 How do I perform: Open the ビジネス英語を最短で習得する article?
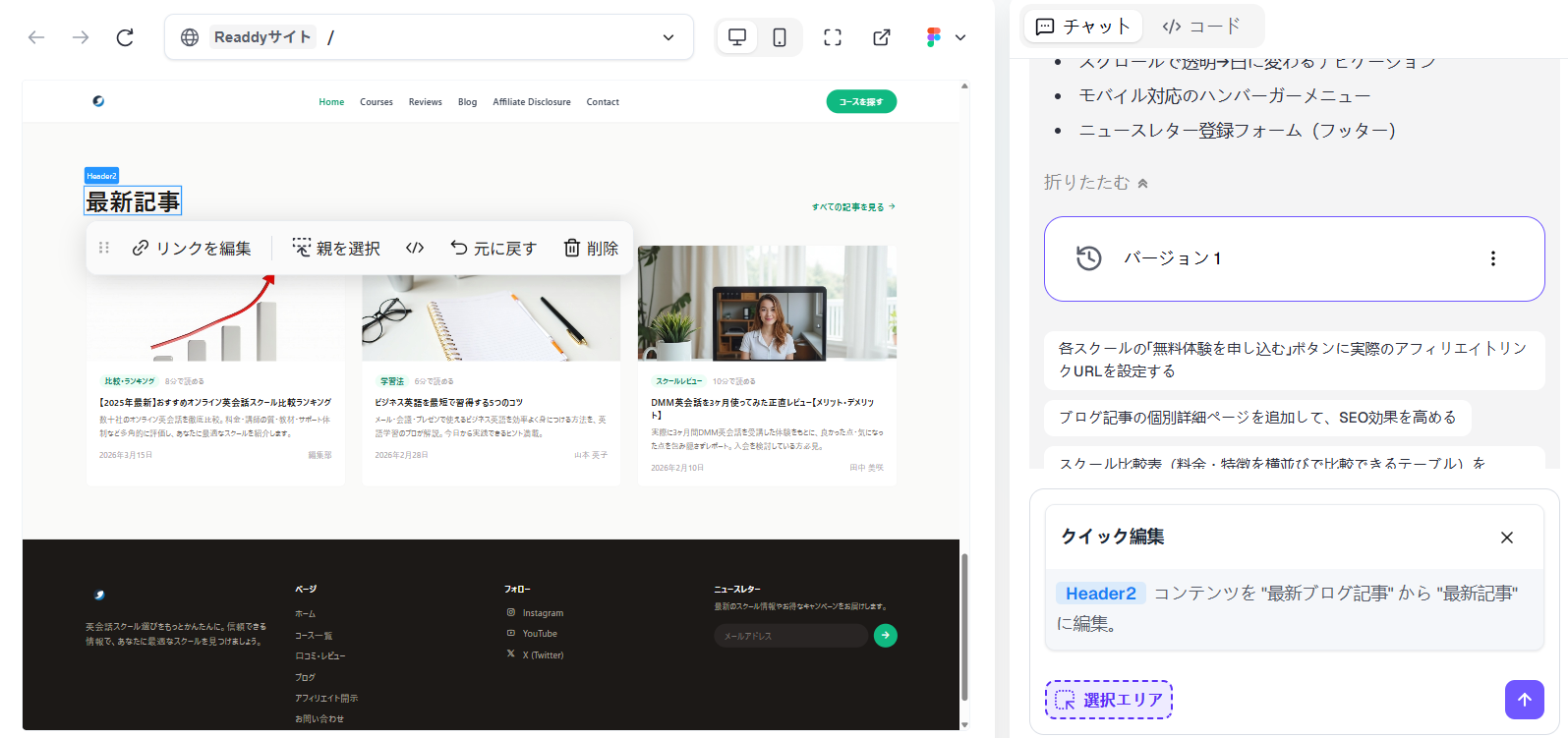(448, 402)
